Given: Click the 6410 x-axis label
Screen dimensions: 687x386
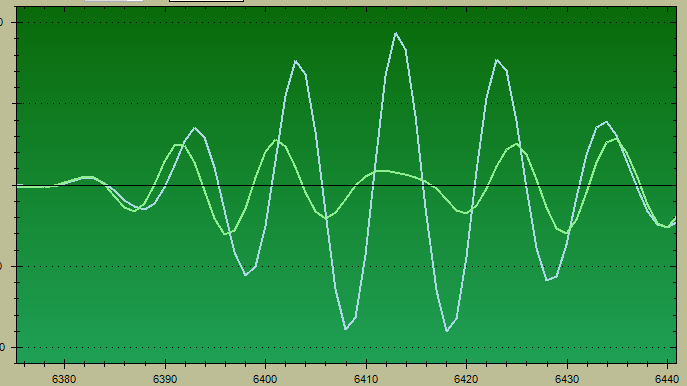Looking at the screenshot, I should pos(366,379).
